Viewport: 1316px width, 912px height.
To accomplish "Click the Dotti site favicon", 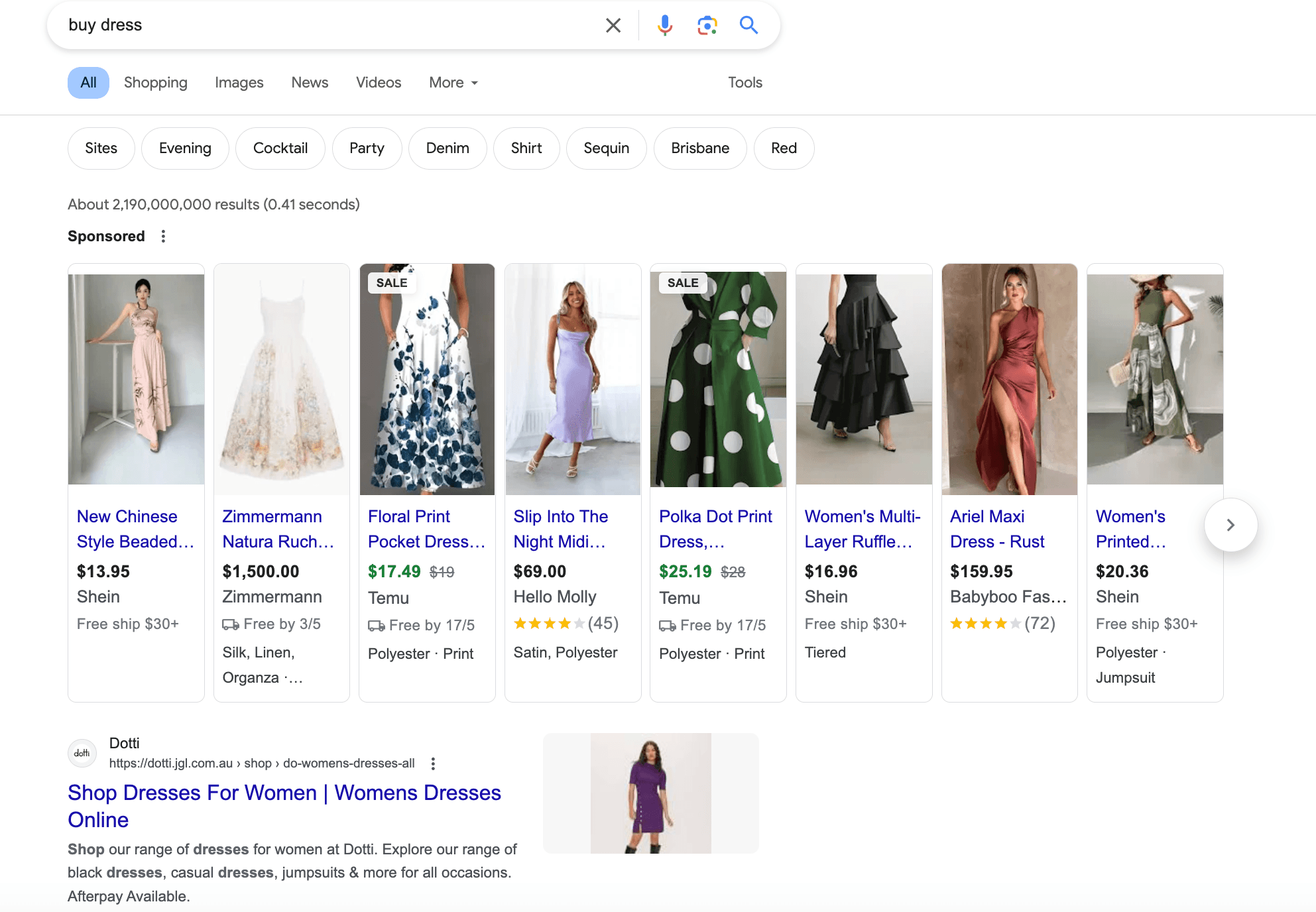I will pos(82,753).
